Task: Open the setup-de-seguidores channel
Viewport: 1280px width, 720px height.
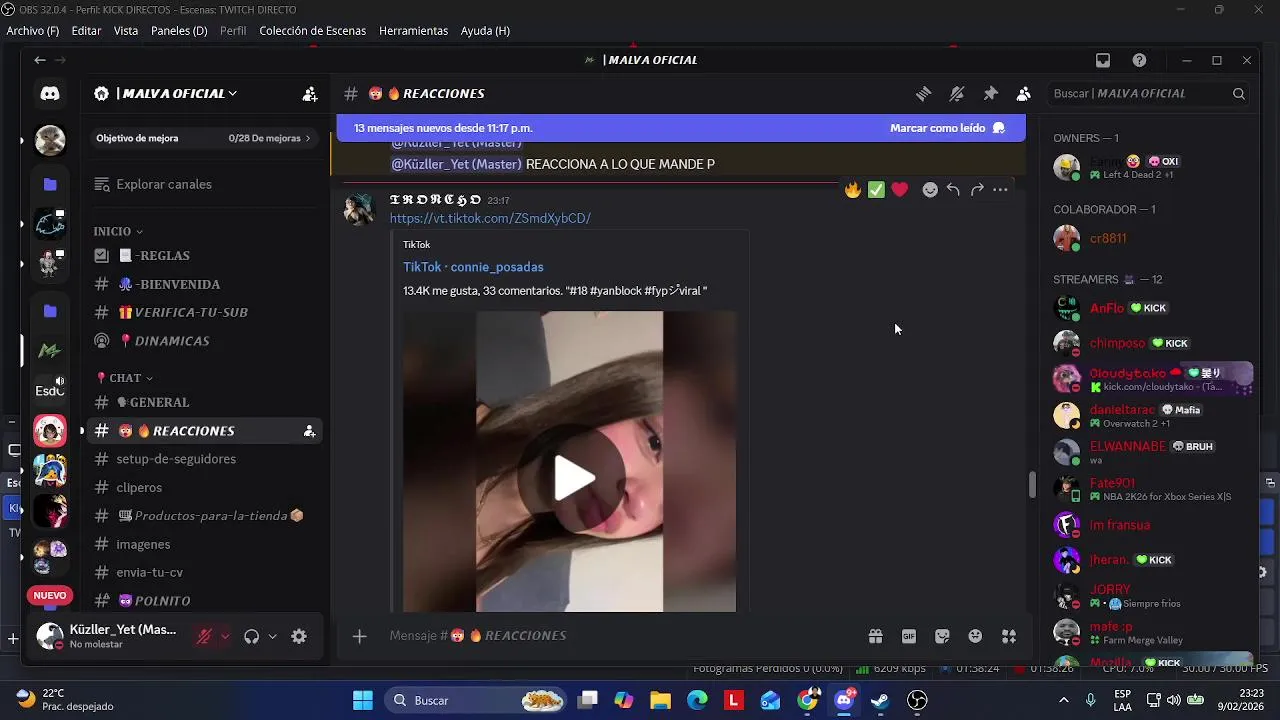Action: click(x=205, y=459)
